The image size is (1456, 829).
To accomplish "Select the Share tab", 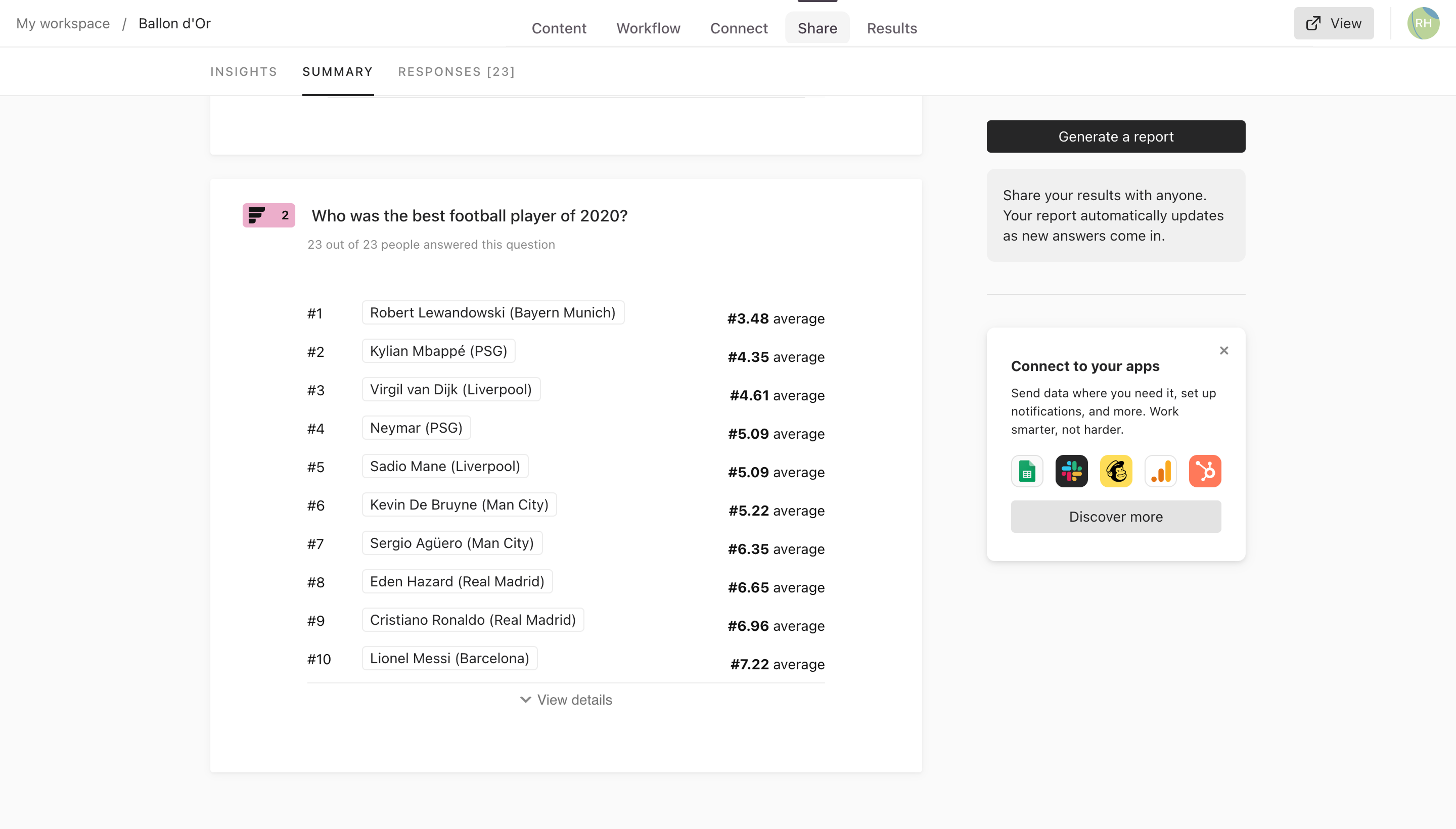I will click(x=817, y=28).
